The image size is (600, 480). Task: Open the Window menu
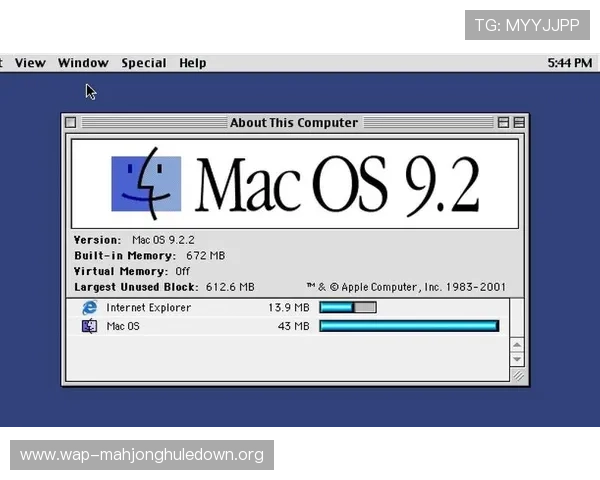pyautogui.click(x=83, y=63)
